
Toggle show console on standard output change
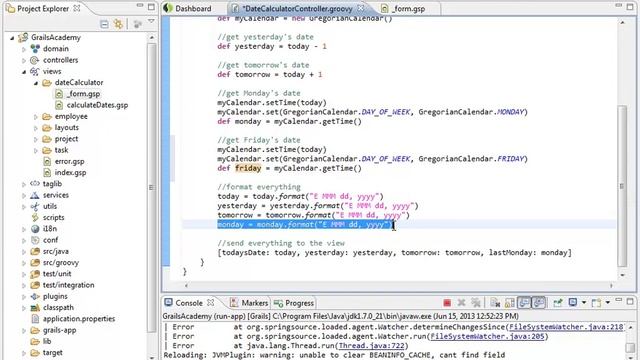click(x=524, y=302)
